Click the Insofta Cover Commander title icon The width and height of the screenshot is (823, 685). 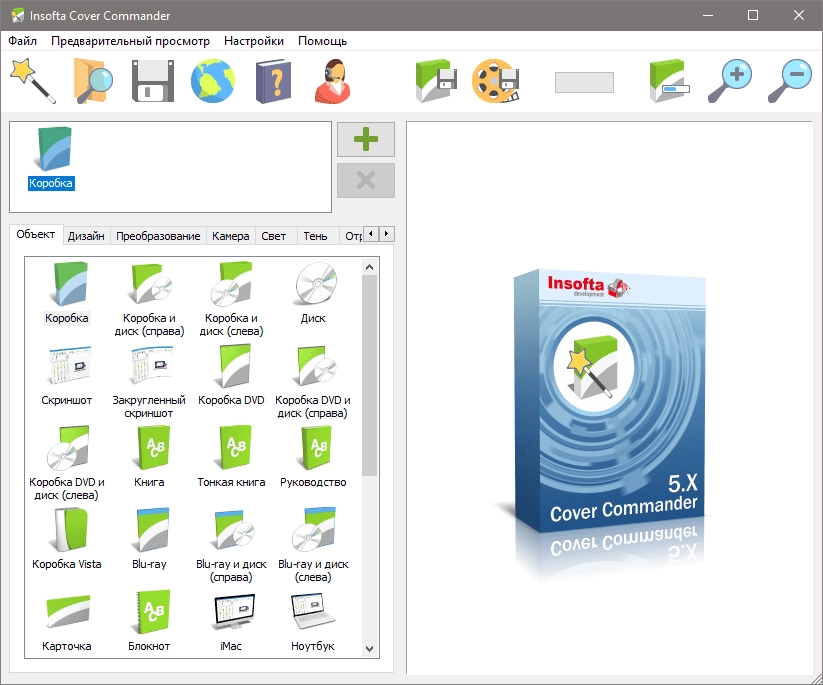click(17, 15)
